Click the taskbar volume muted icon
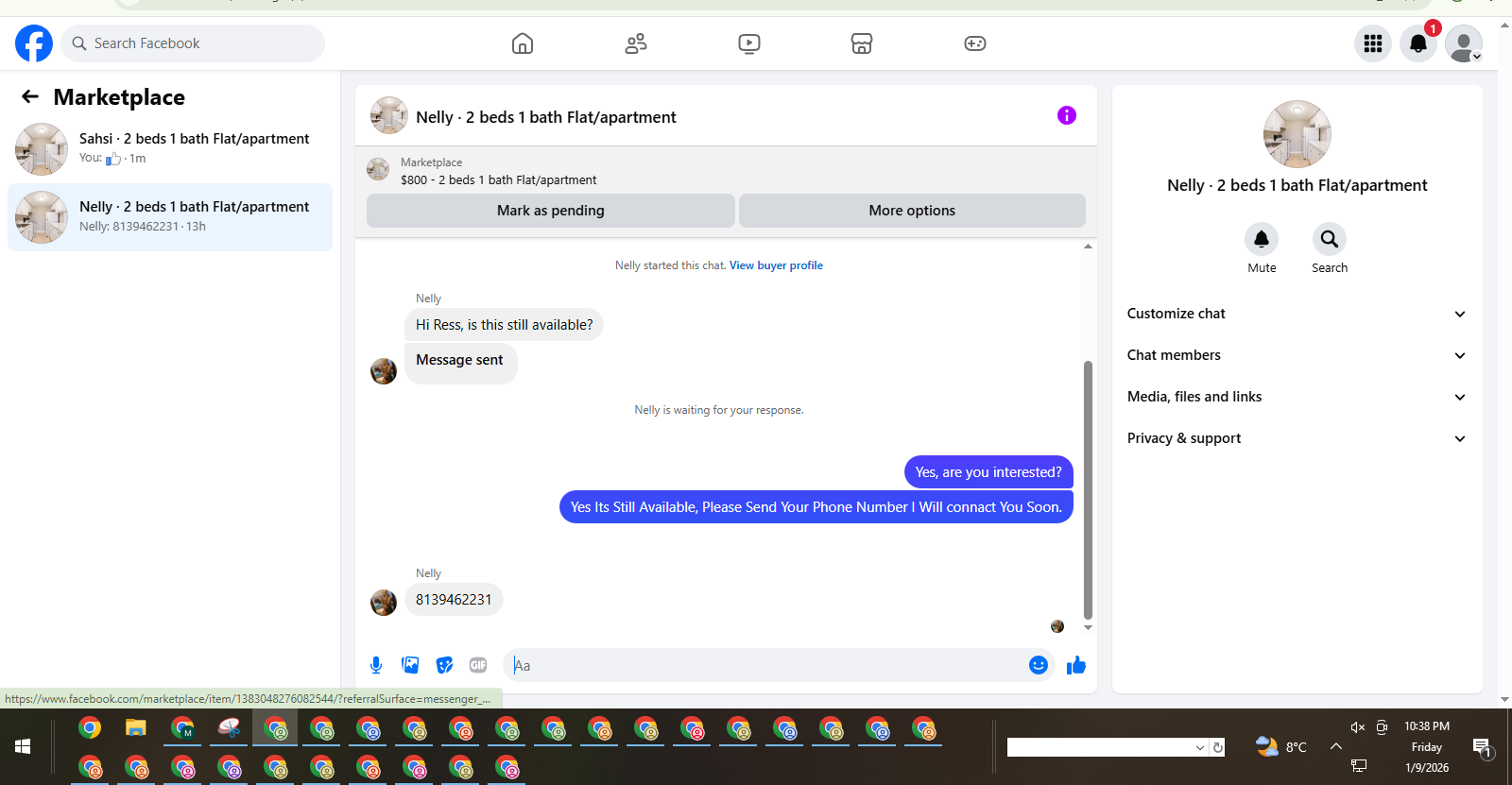This screenshot has height=785, width=1512. pos(1358,726)
